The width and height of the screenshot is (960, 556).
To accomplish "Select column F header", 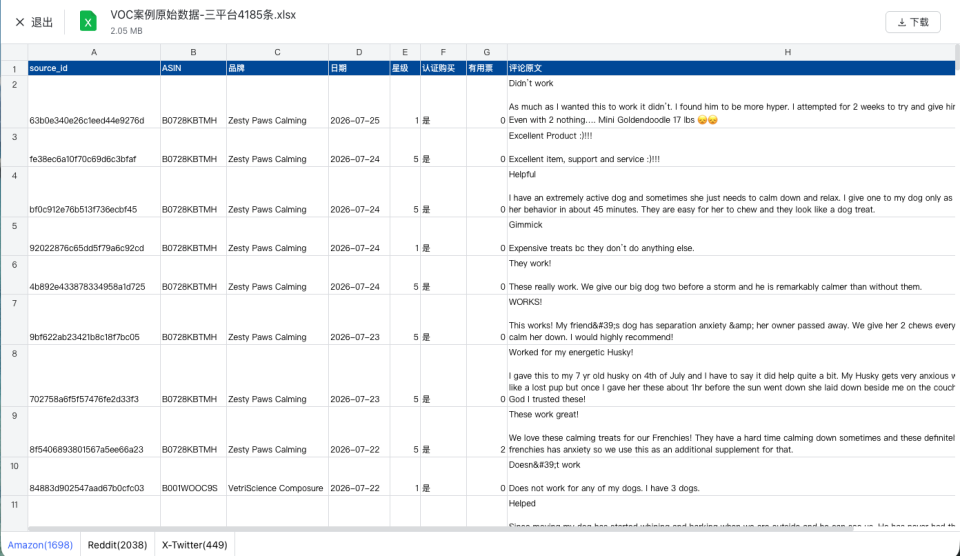I will pyautogui.click(x=443, y=53).
